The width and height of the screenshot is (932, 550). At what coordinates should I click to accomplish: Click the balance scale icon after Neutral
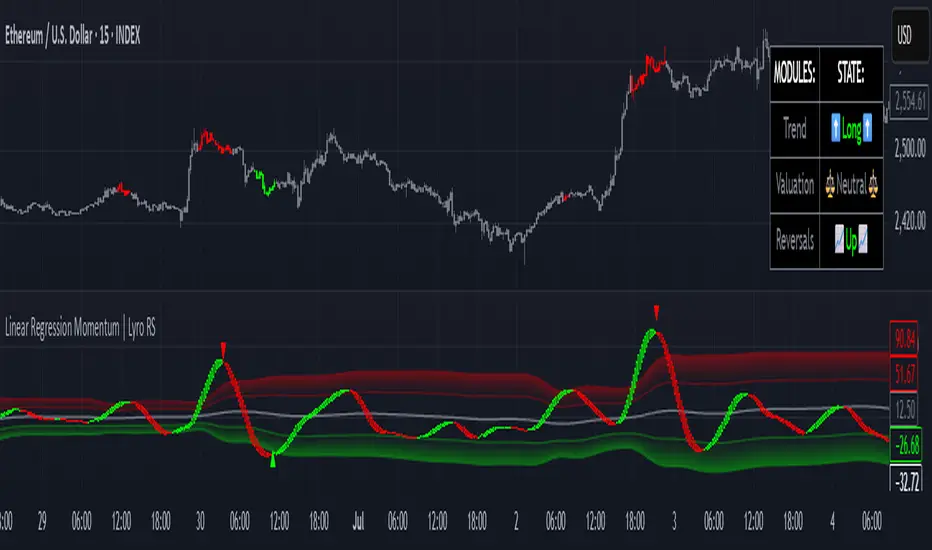pos(873,185)
